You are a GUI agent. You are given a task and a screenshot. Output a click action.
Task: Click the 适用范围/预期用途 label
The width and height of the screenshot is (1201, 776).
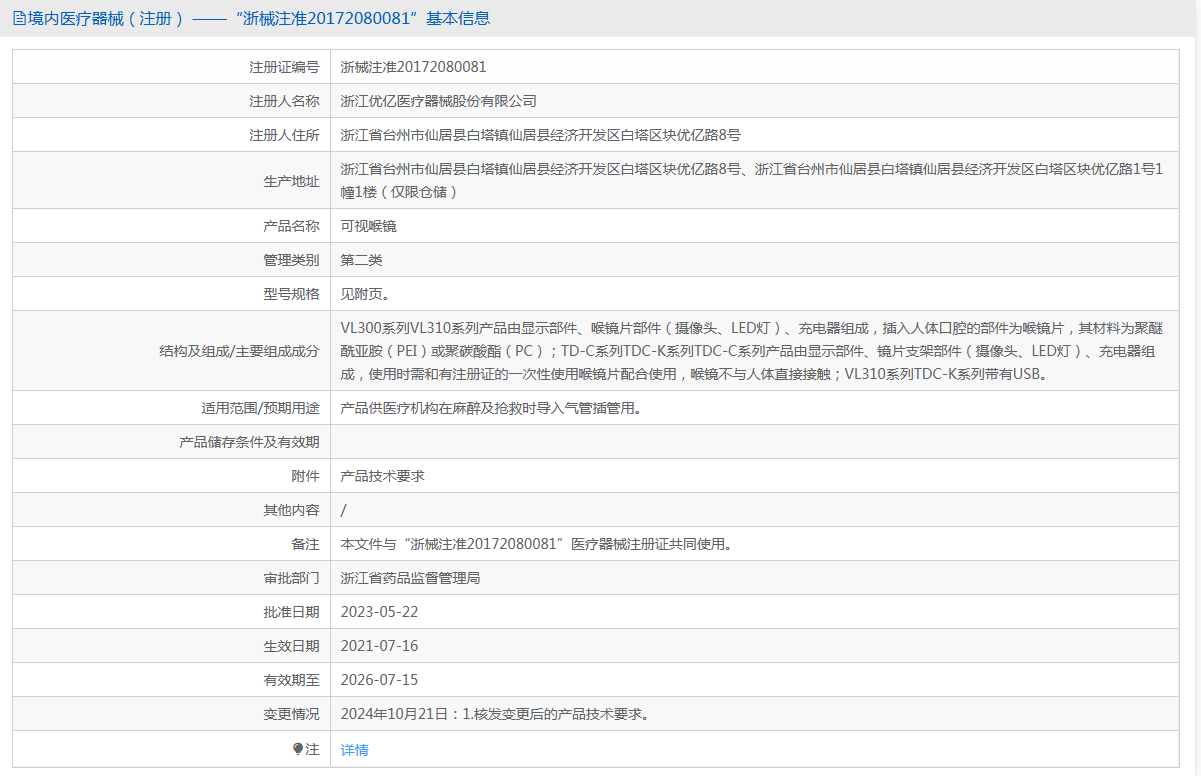(x=261, y=408)
